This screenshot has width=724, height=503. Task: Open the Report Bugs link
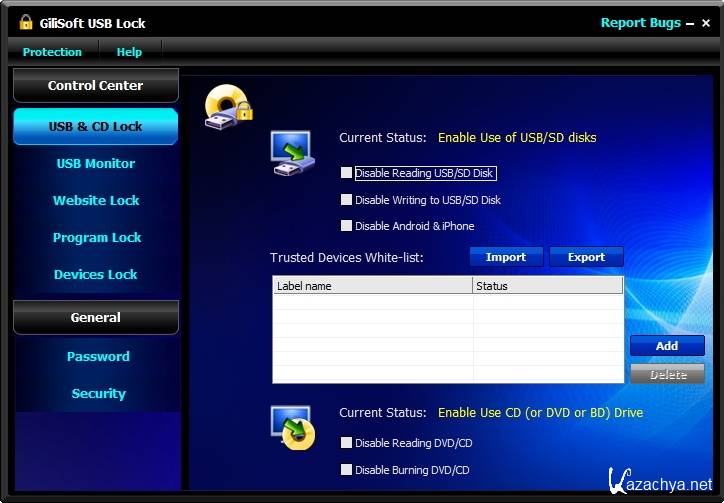coord(640,23)
